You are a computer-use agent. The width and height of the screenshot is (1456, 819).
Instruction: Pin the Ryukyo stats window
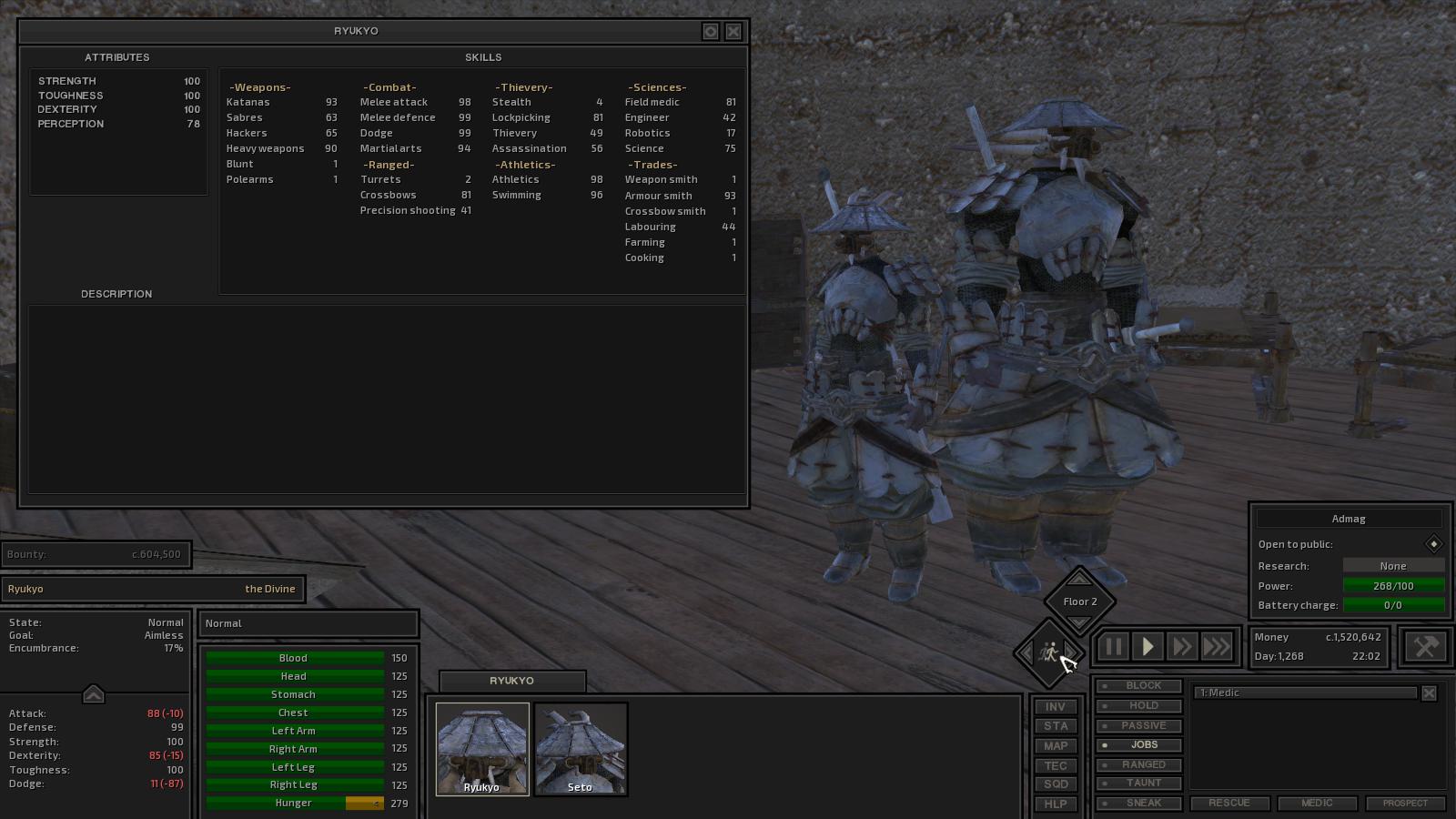711,32
